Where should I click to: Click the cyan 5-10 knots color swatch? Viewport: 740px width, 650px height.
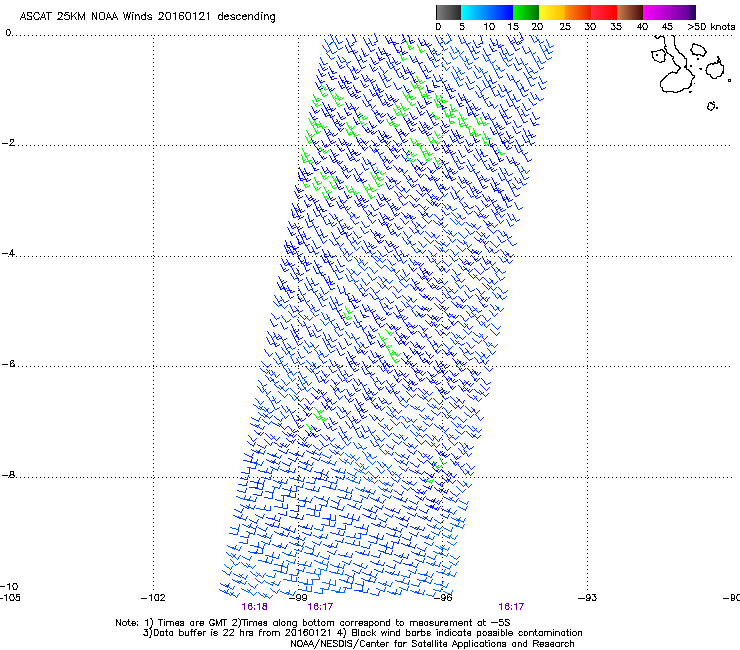[x=474, y=12]
